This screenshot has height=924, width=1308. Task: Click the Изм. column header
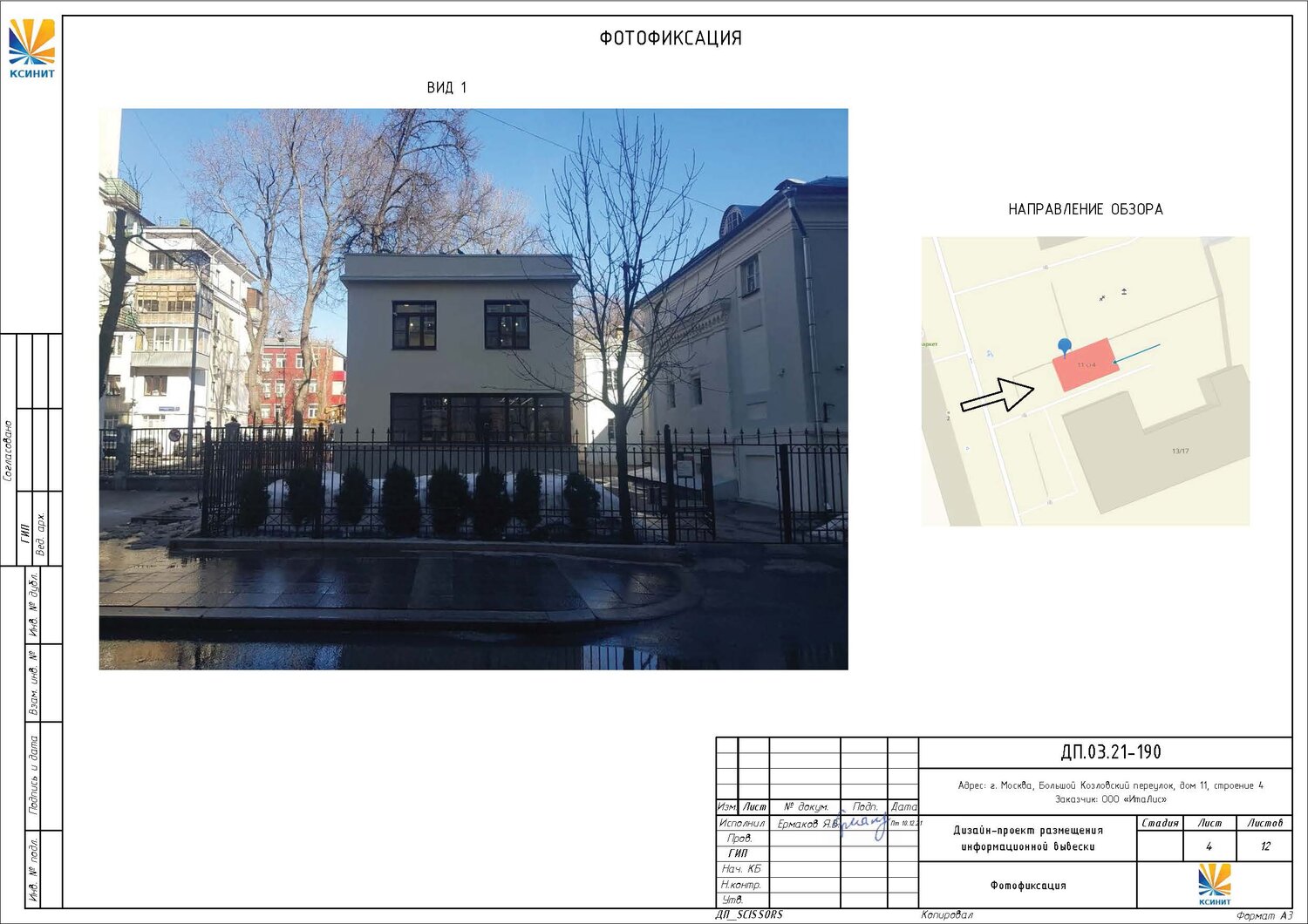tap(727, 807)
